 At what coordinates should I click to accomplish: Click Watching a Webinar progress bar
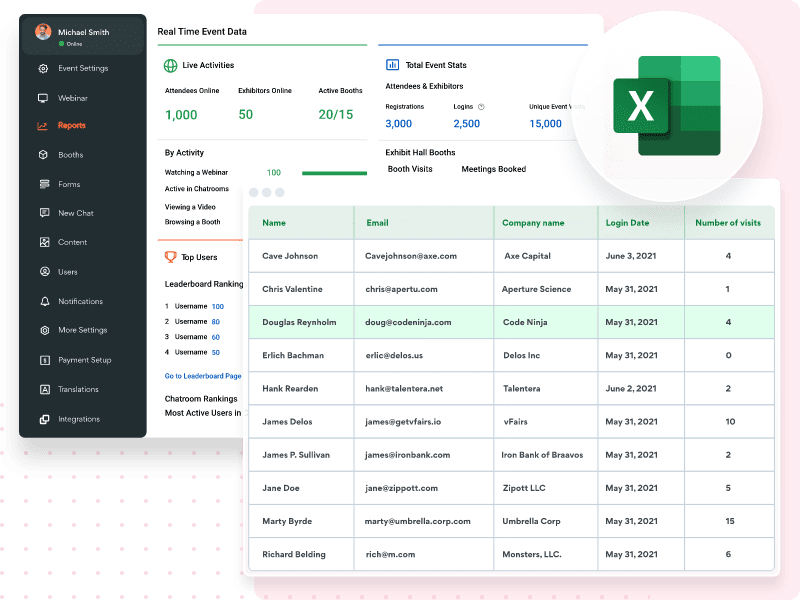point(334,173)
